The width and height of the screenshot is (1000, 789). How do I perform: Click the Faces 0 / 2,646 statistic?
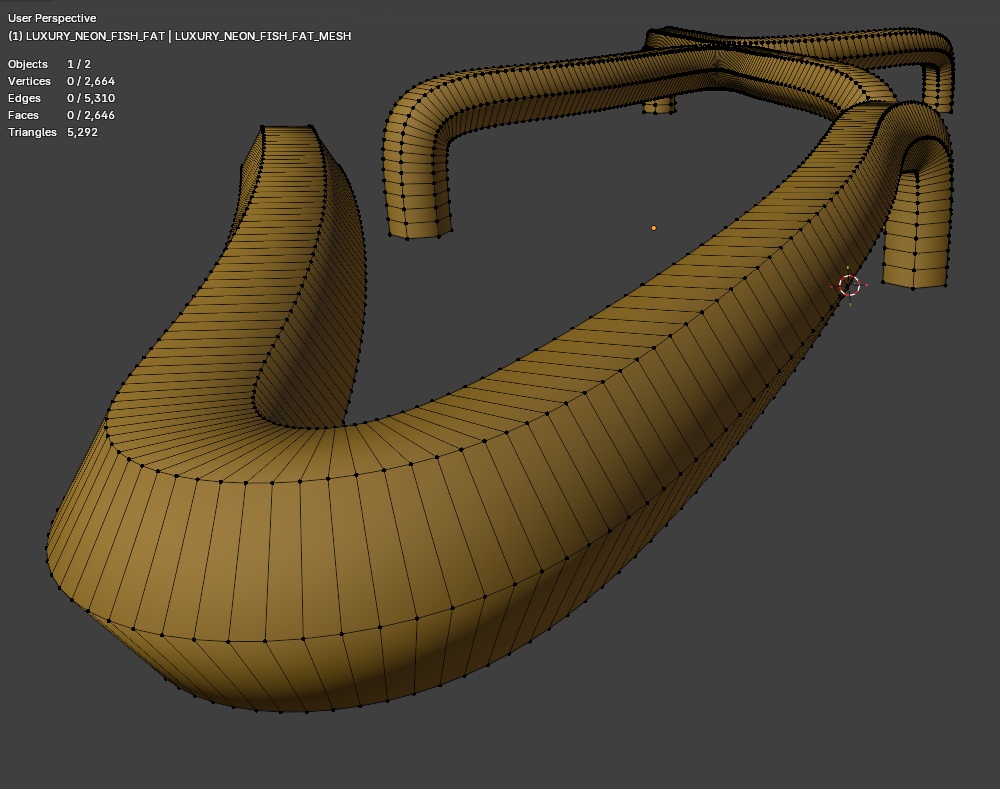click(61, 115)
